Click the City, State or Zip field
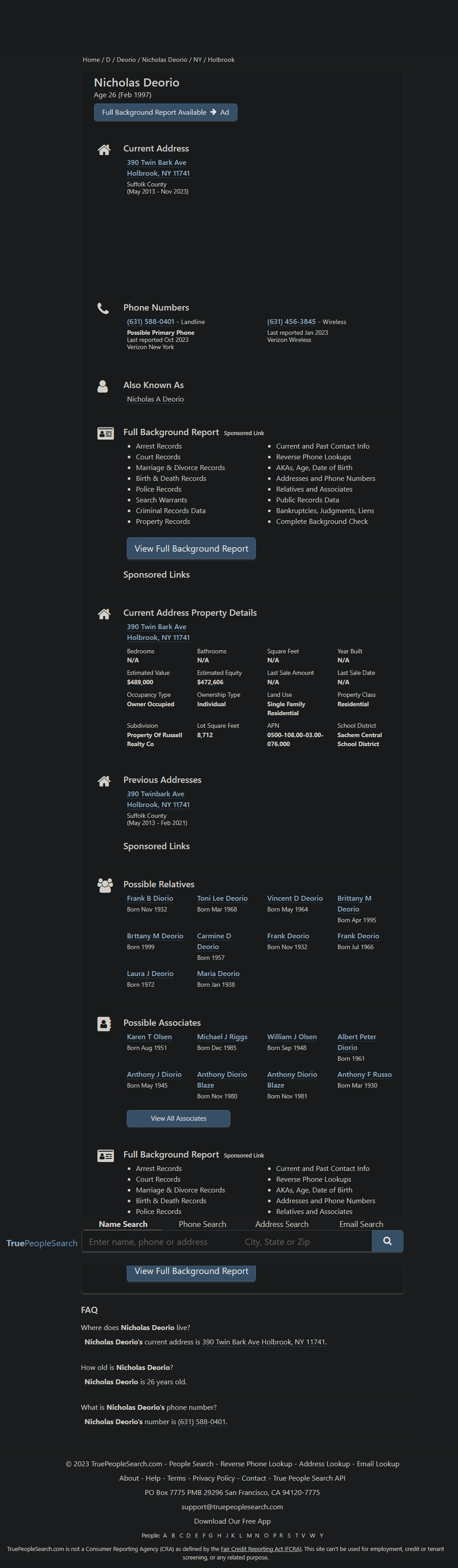 point(305,1242)
